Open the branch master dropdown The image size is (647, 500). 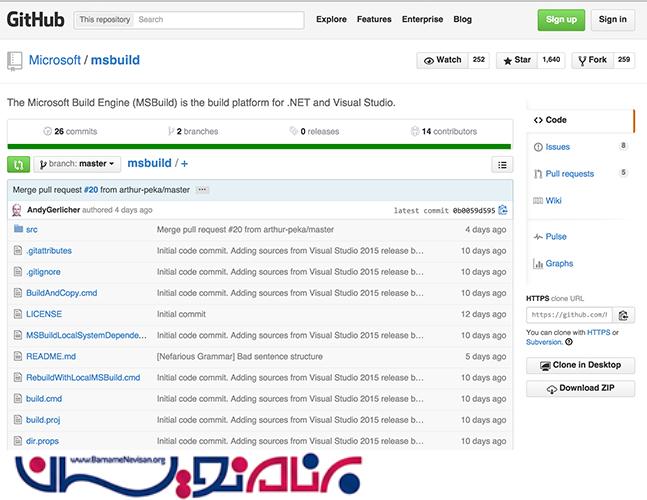click(78, 164)
